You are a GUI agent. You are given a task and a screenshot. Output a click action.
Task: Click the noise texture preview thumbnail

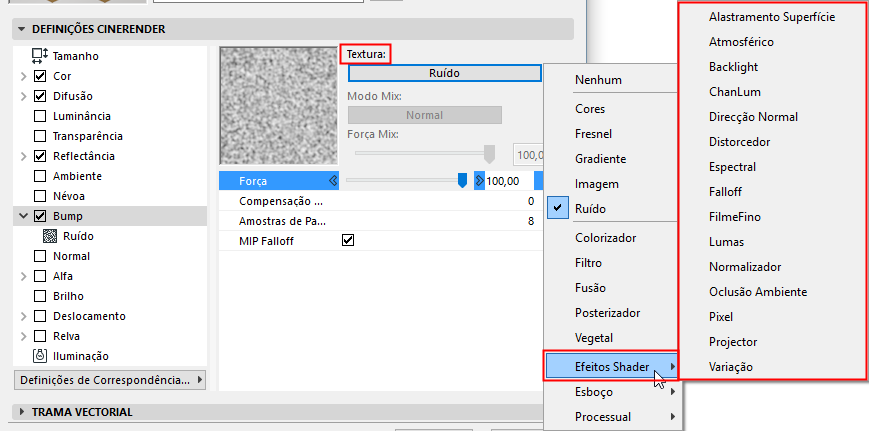(279, 105)
